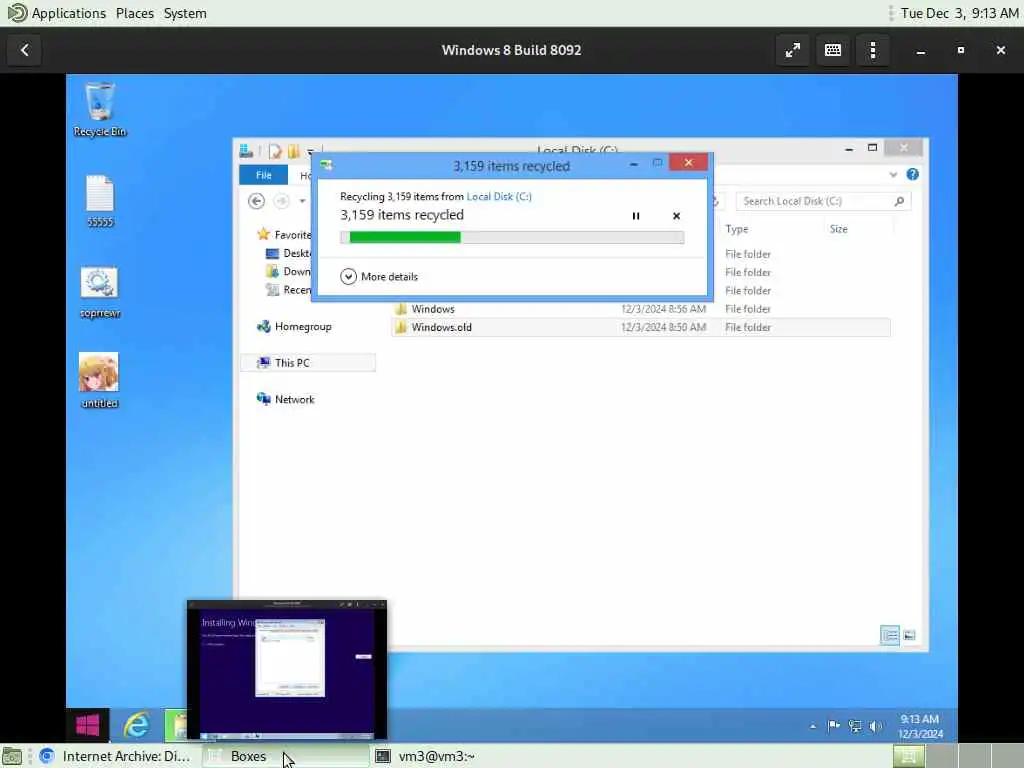Open the volume speaker tray icon
The height and width of the screenshot is (768, 1024).
(876, 726)
